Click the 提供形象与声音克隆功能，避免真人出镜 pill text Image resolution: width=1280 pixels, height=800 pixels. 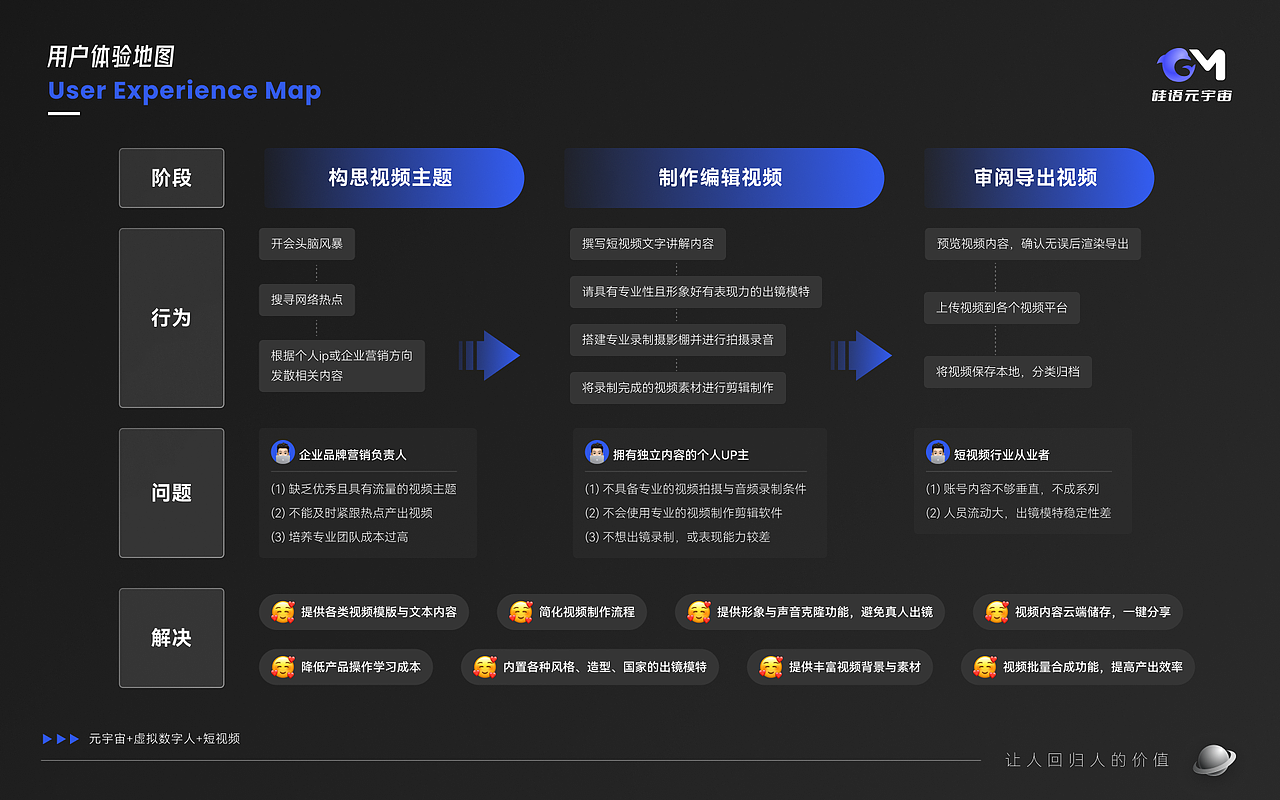tap(825, 612)
